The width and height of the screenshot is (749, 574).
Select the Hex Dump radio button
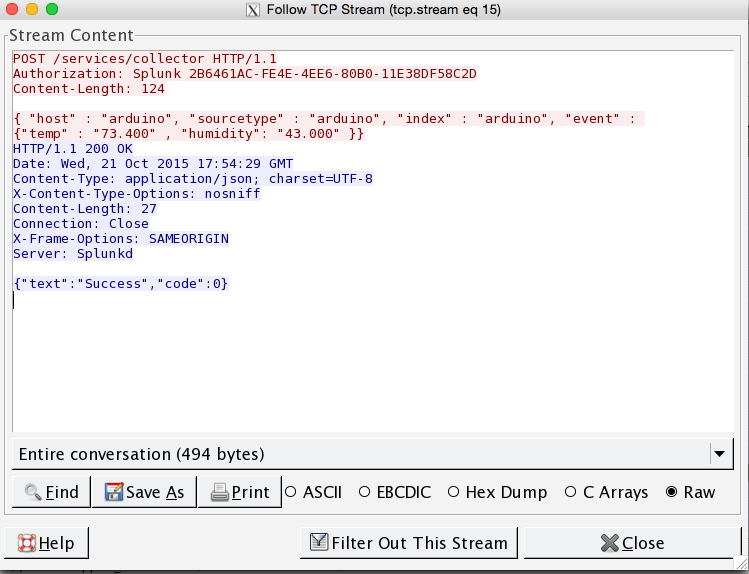click(453, 492)
